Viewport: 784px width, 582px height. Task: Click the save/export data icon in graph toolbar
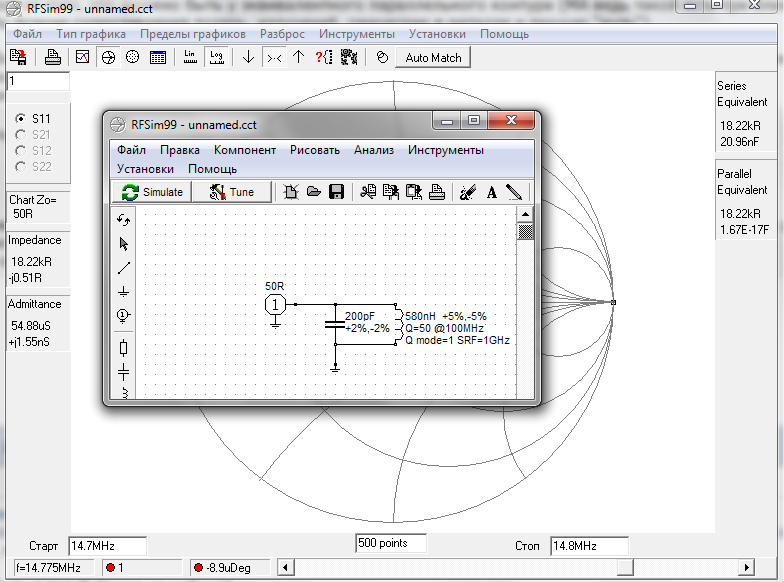(18, 58)
